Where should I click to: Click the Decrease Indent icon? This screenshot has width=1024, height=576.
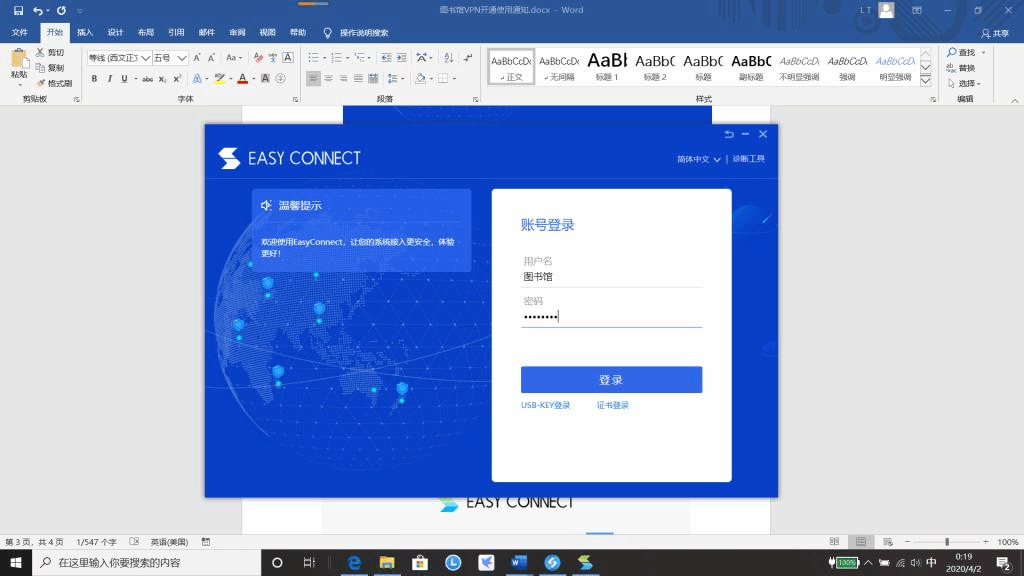(x=387, y=58)
